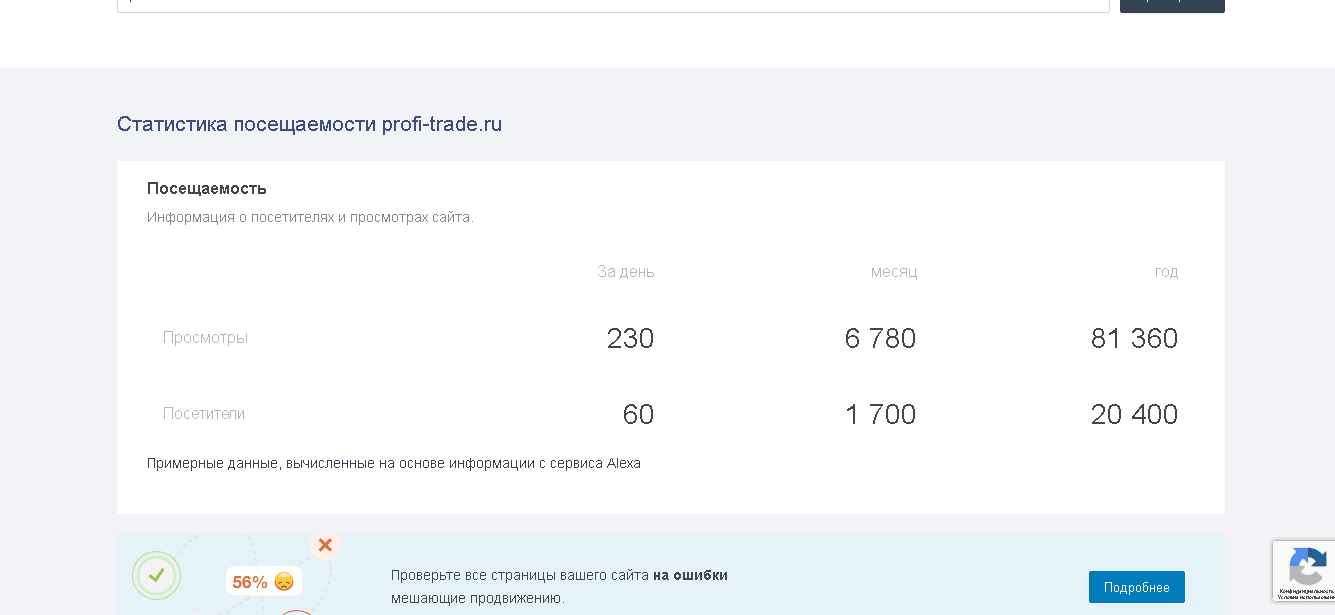Image resolution: width=1335 pixels, height=615 pixels.
Task: Click the Посетители row label
Action: pyautogui.click(x=204, y=414)
